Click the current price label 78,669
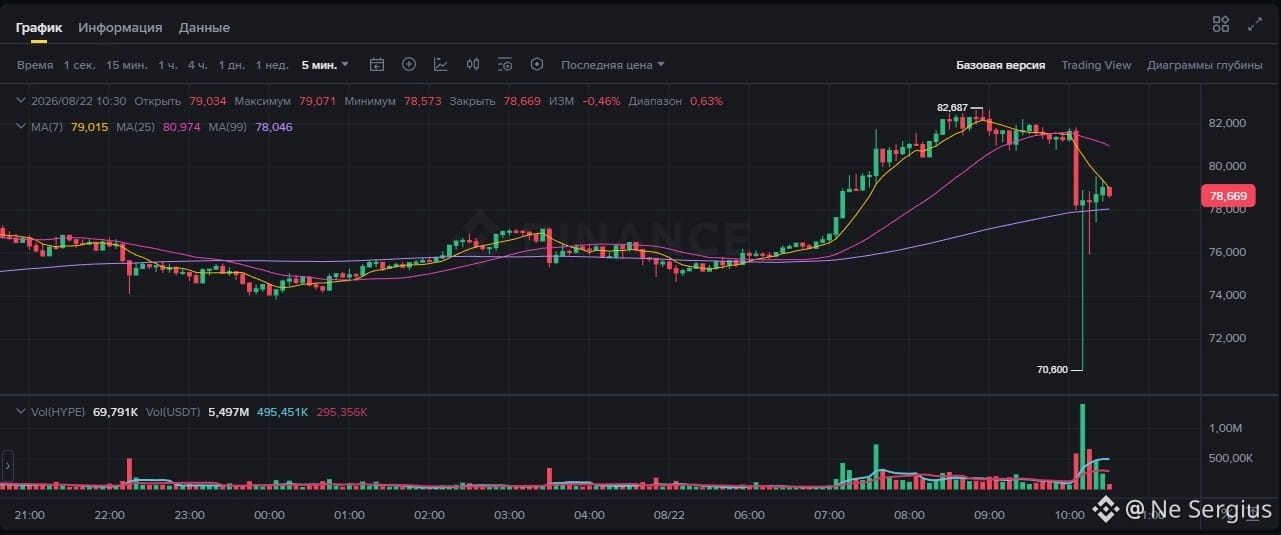 [x=1228, y=197]
